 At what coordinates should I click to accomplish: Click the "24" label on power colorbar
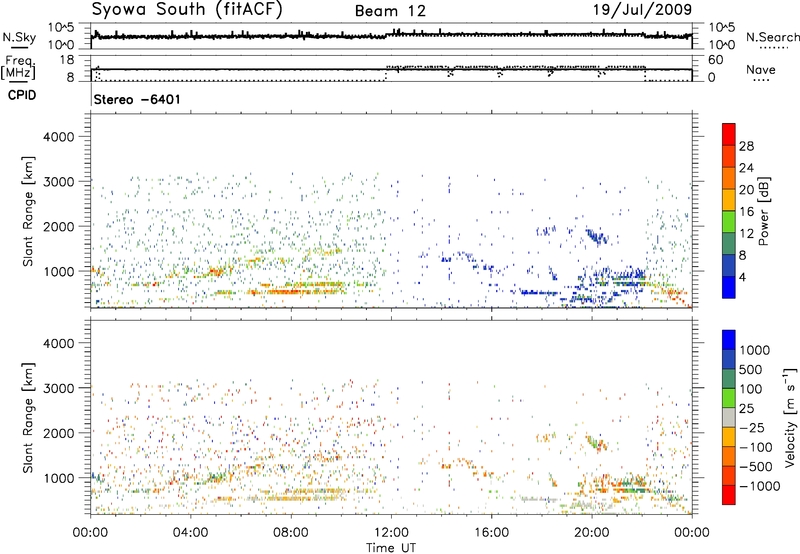pos(746,168)
